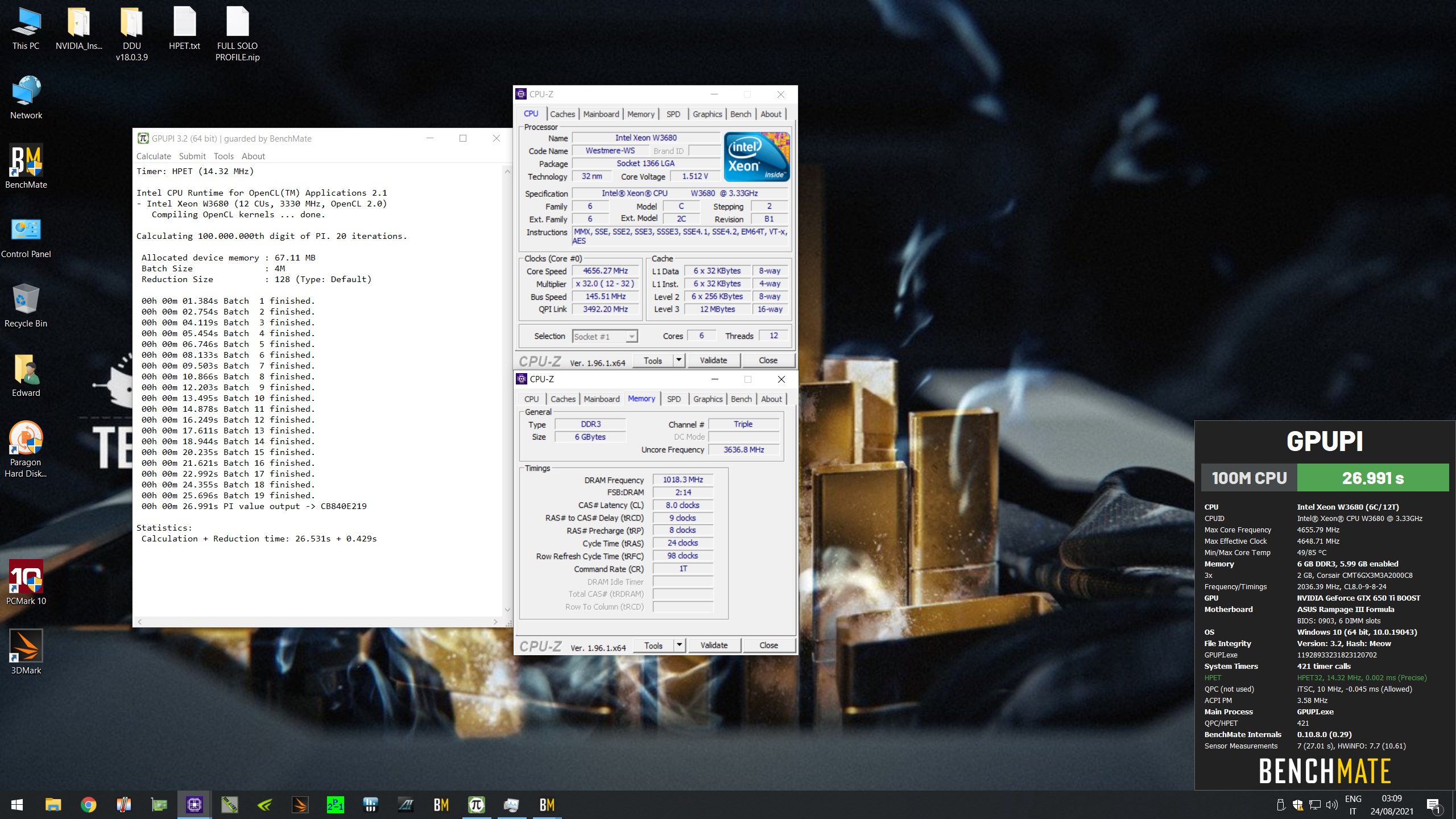Switch to SPD tab in upper CPU-Z window
The image size is (1456, 819).
click(x=673, y=114)
